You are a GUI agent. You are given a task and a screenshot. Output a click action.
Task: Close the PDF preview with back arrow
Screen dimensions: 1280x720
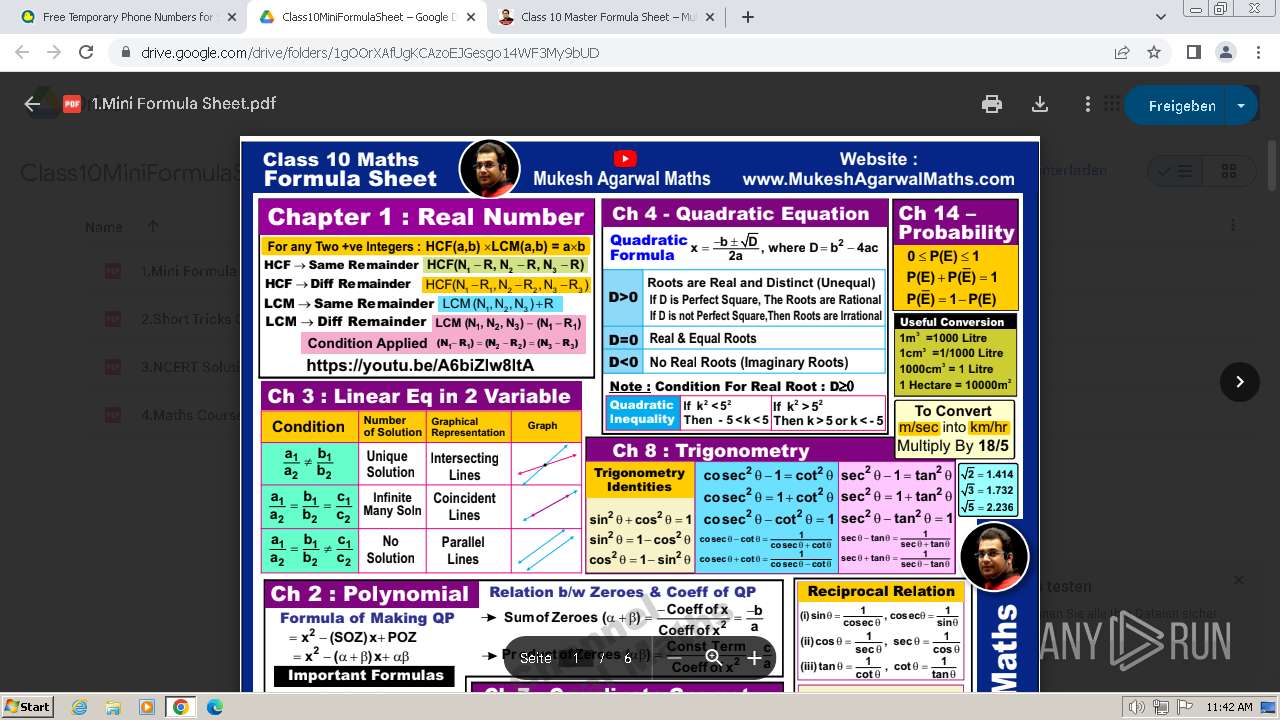[32, 104]
